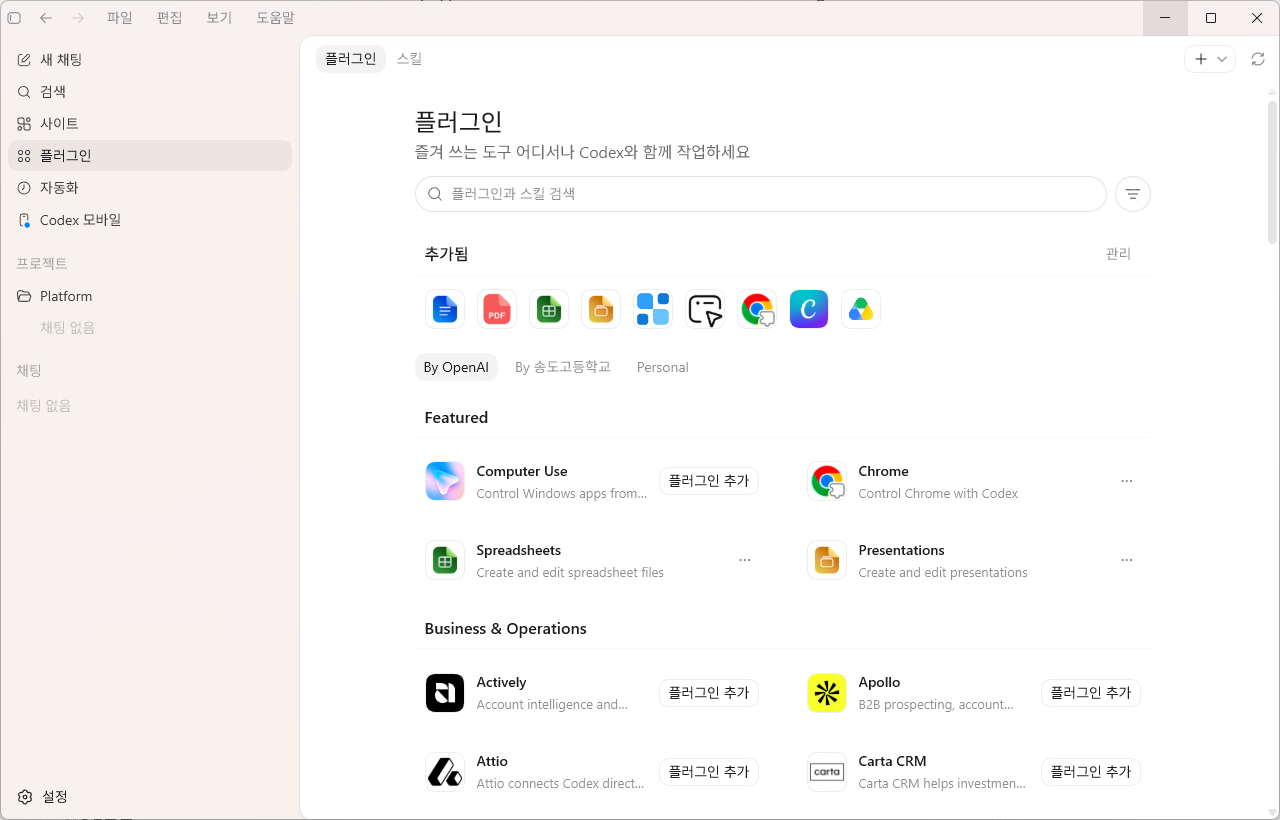Screen dimensions: 1280x820
Task: Open the orange Presentations icon in added row
Action: (x=601, y=309)
